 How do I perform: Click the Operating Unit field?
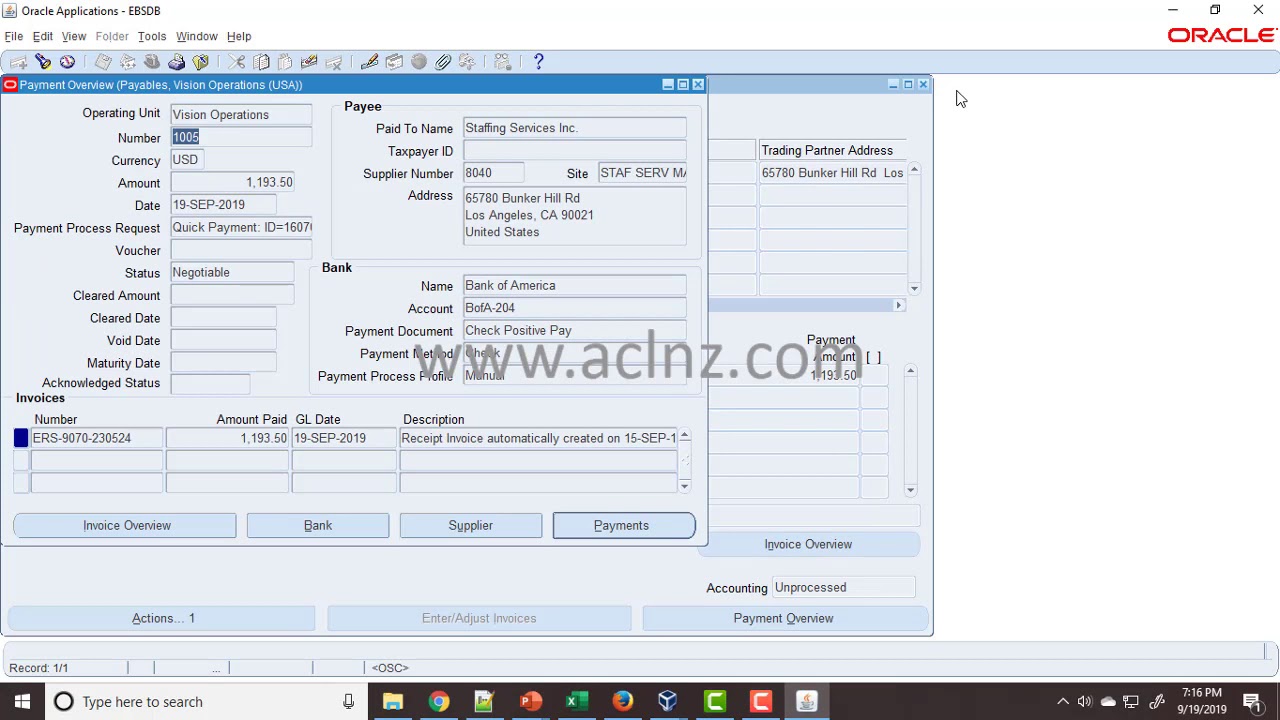pyautogui.click(x=241, y=115)
